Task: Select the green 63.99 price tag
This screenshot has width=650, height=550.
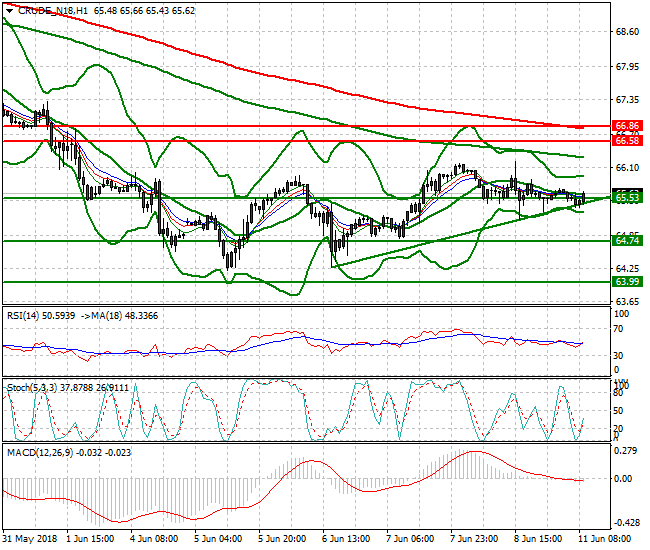Action: [627, 282]
